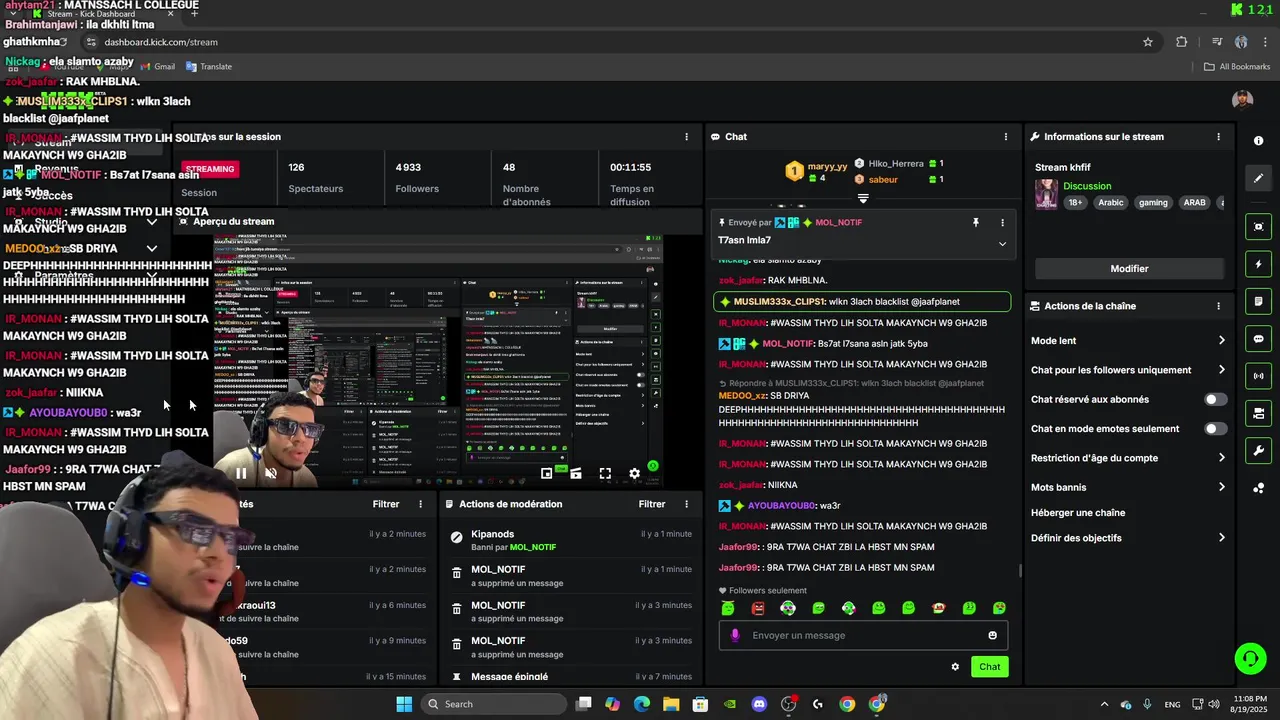Image resolution: width=1280 pixels, height=720 pixels.
Task: Click the three-dots cluster icon in sidebar
Action: click(x=1259, y=488)
